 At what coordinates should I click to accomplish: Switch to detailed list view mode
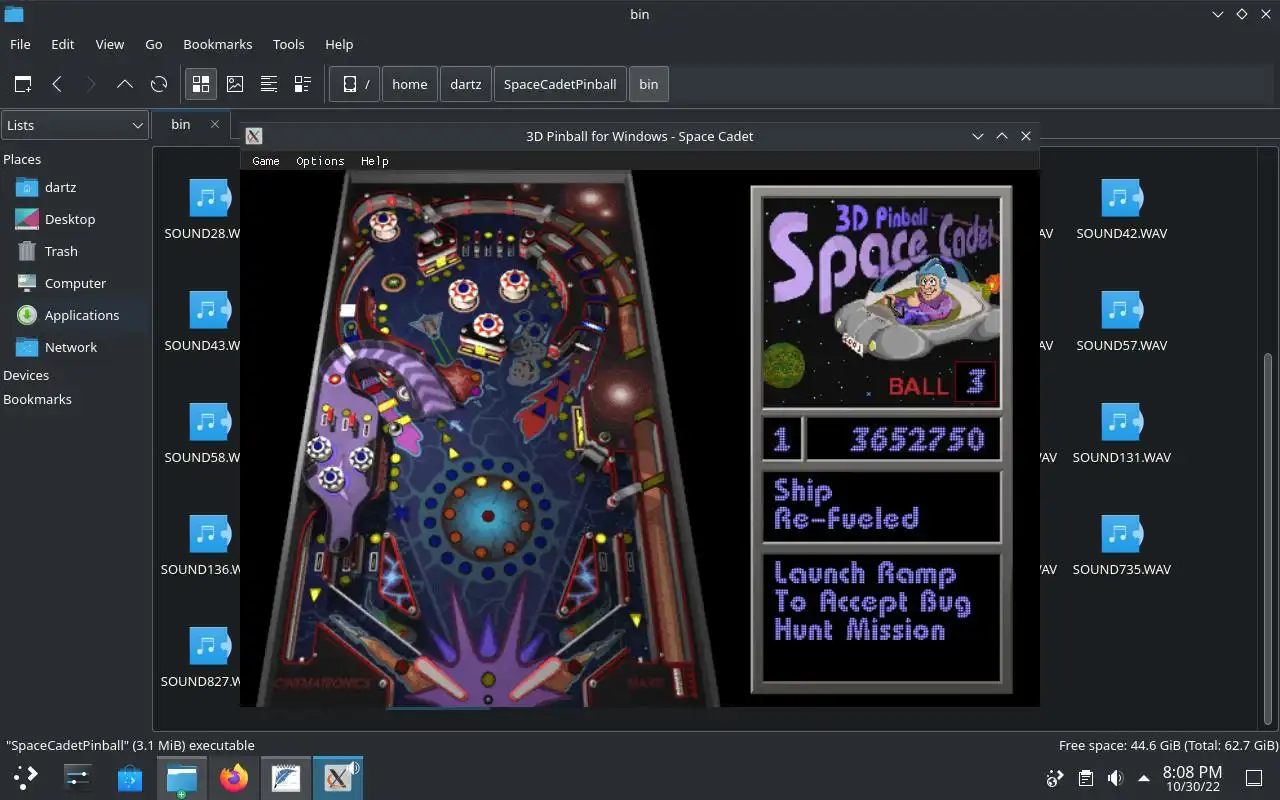(x=303, y=84)
